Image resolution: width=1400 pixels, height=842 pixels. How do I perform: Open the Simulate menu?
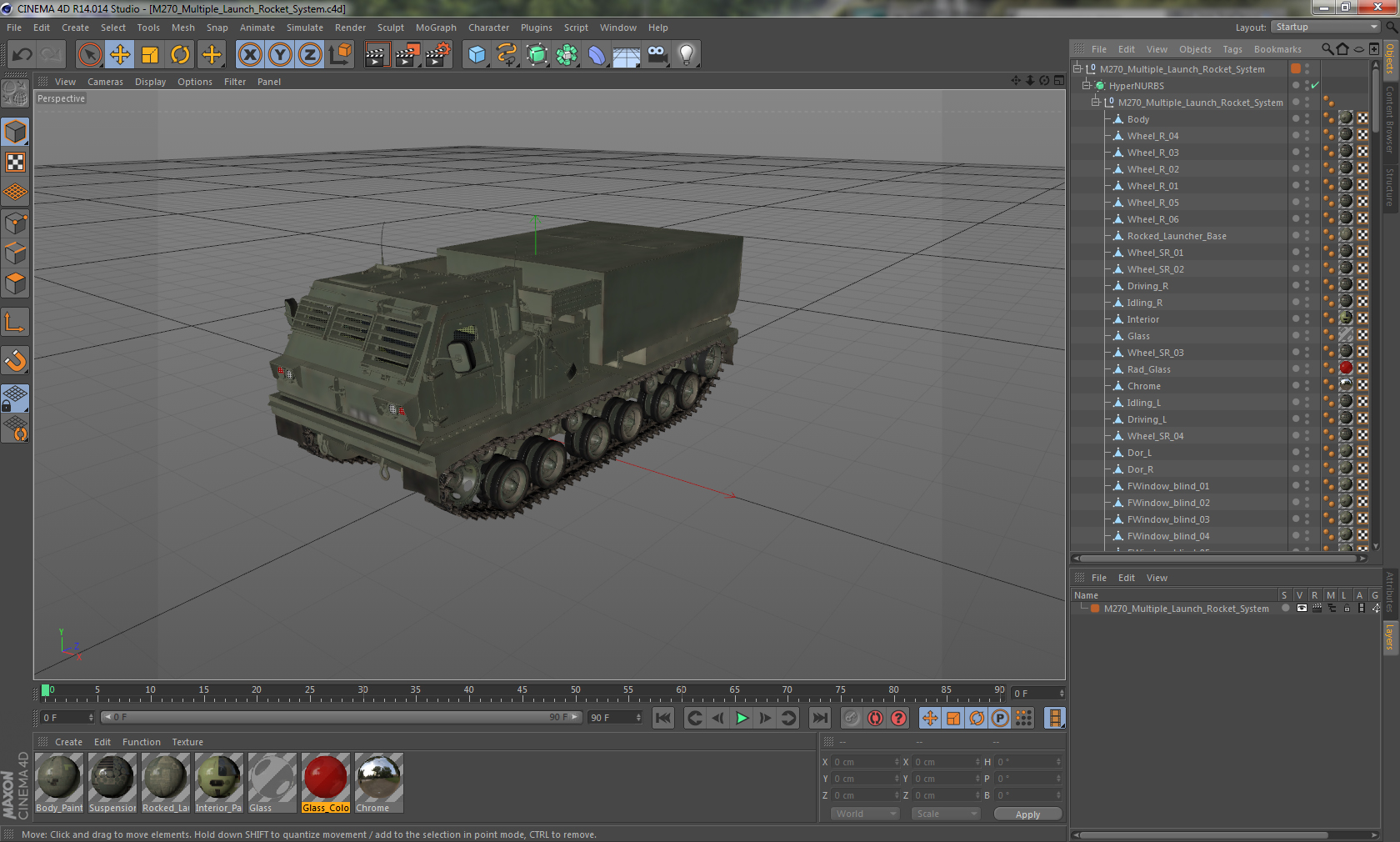305,28
